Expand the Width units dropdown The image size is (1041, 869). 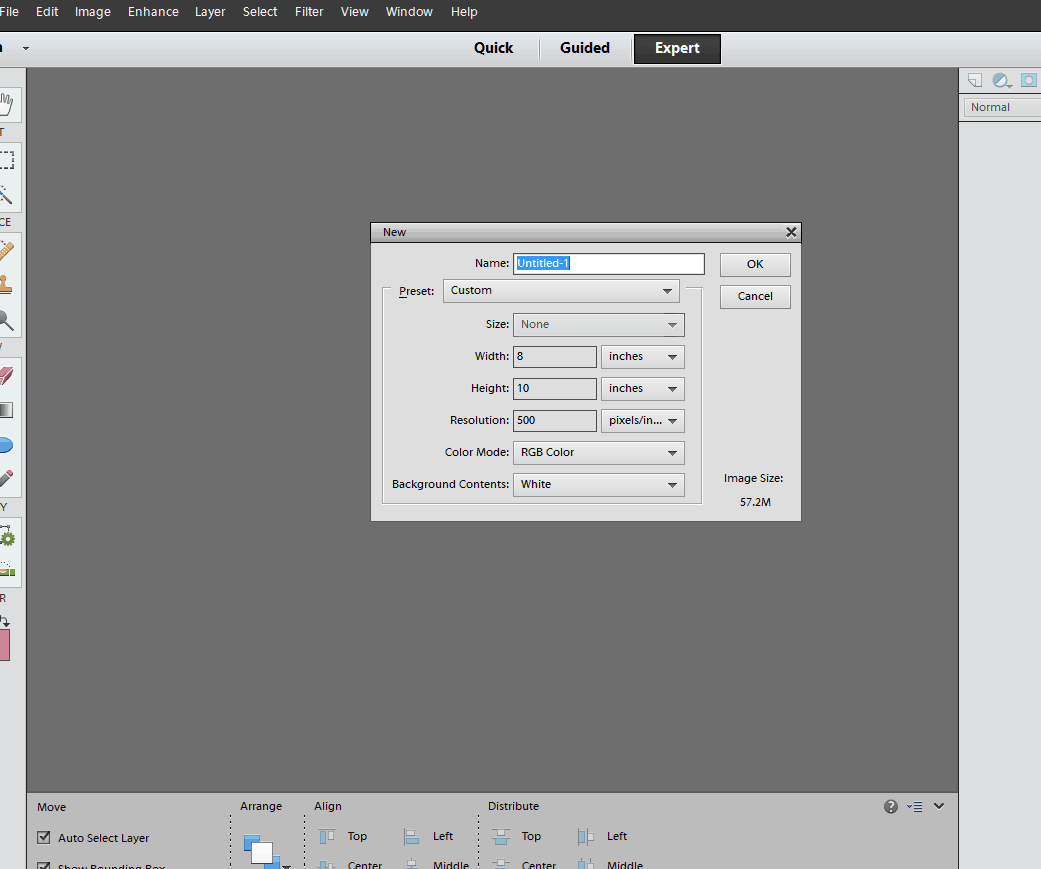642,357
